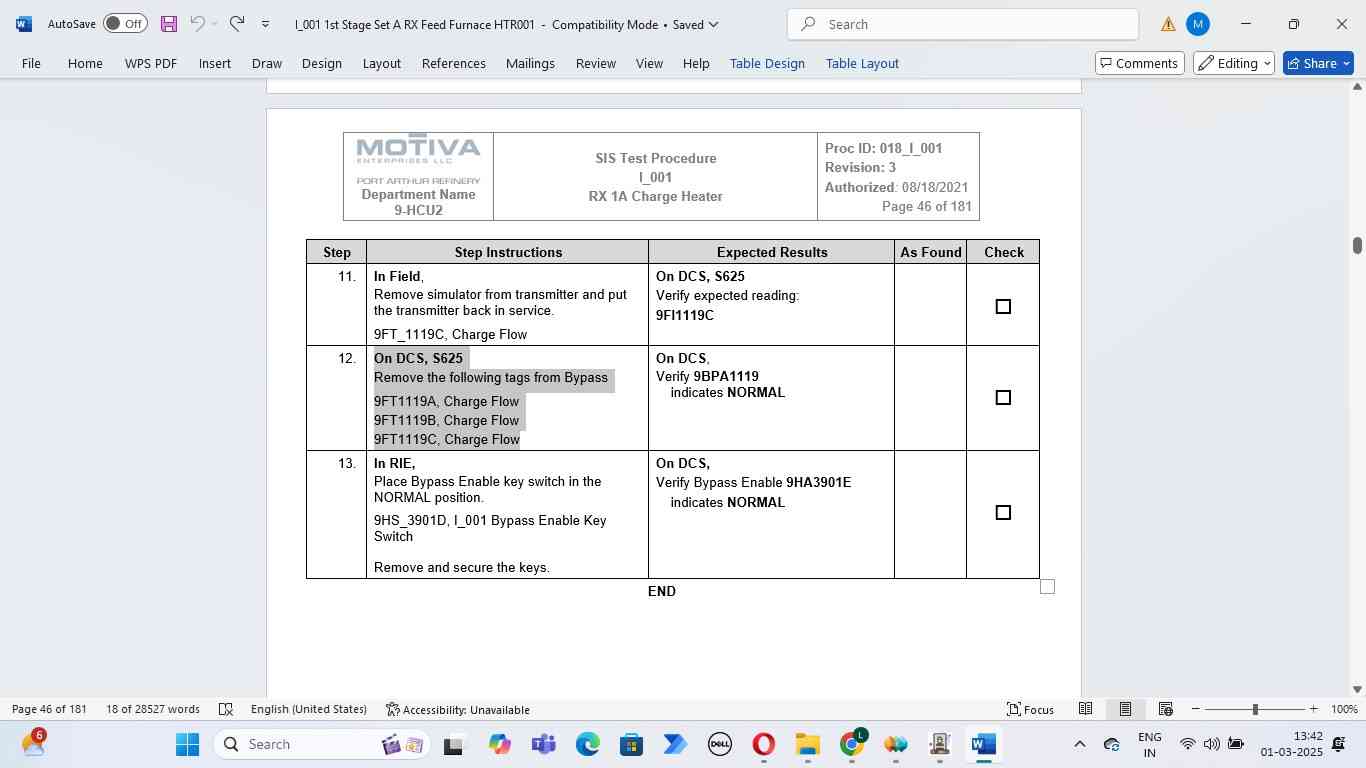Open the account profile avatar M
The image size is (1366, 768).
(1197, 24)
